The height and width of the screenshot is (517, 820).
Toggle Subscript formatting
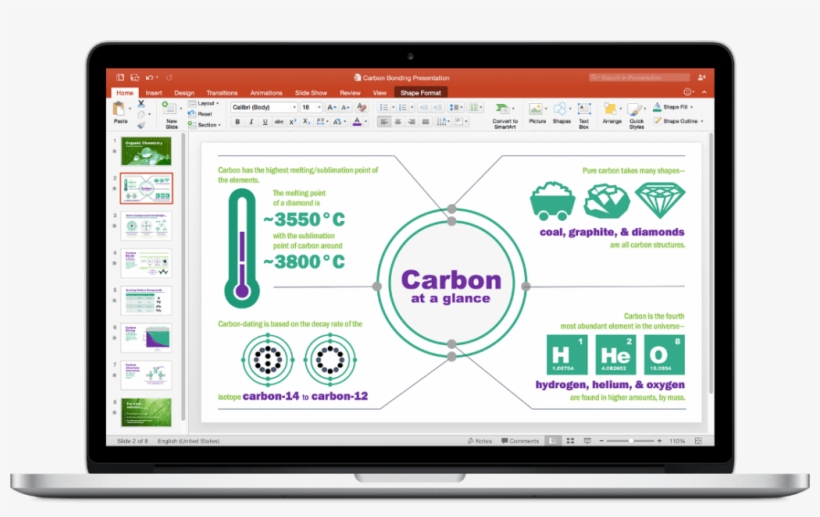pyautogui.click(x=306, y=122)
